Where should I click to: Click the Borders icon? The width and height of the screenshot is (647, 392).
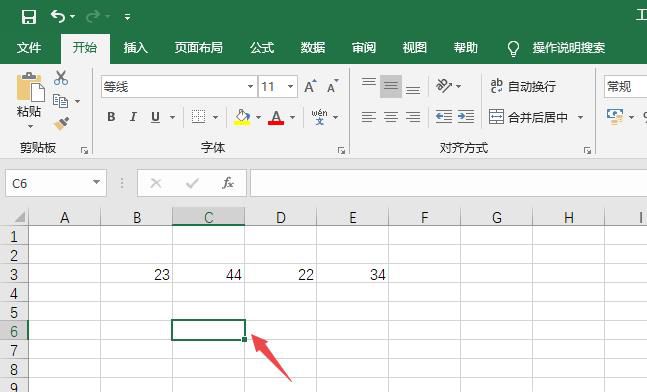click(198, 117)
